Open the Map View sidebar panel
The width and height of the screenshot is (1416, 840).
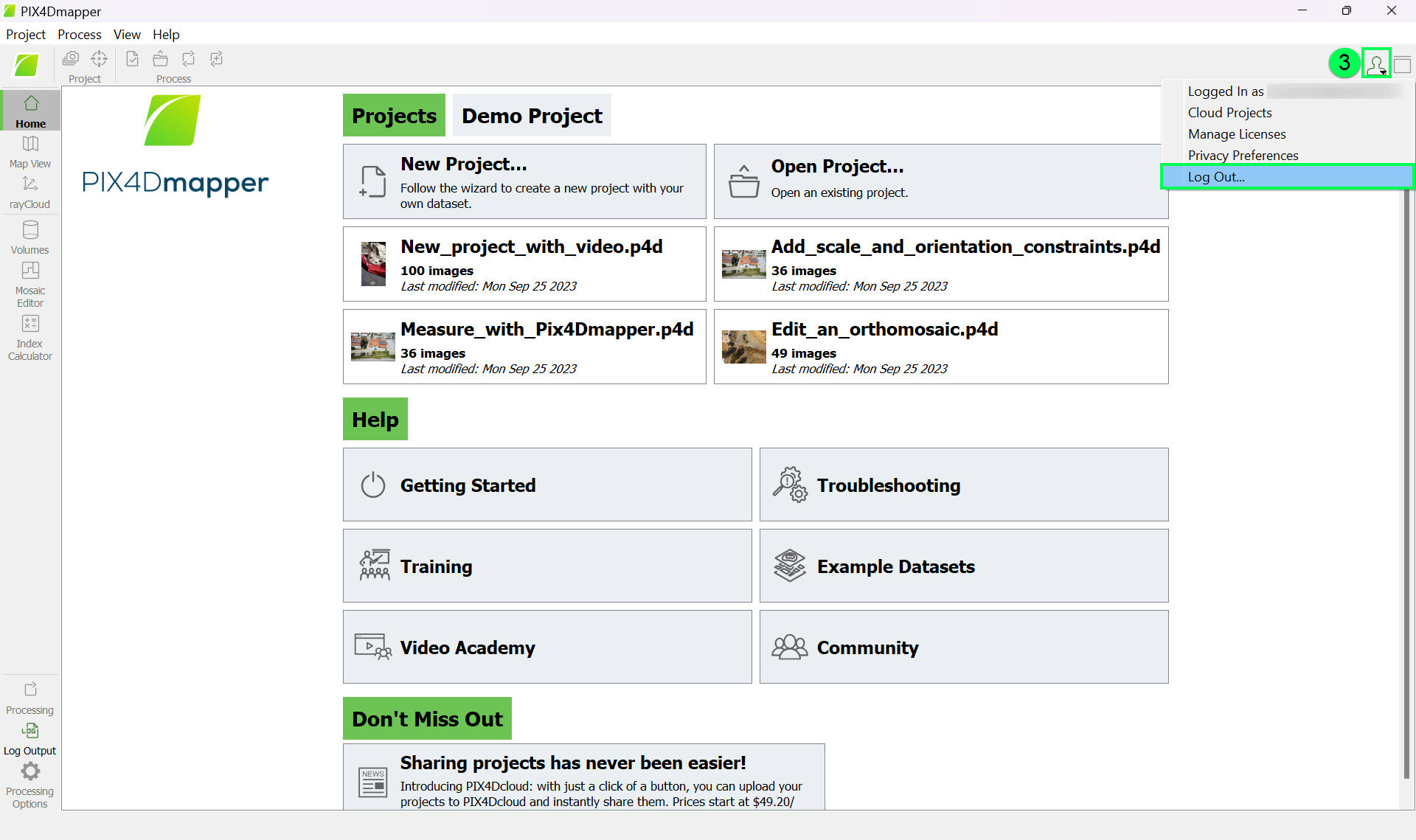tap(30, 151)
